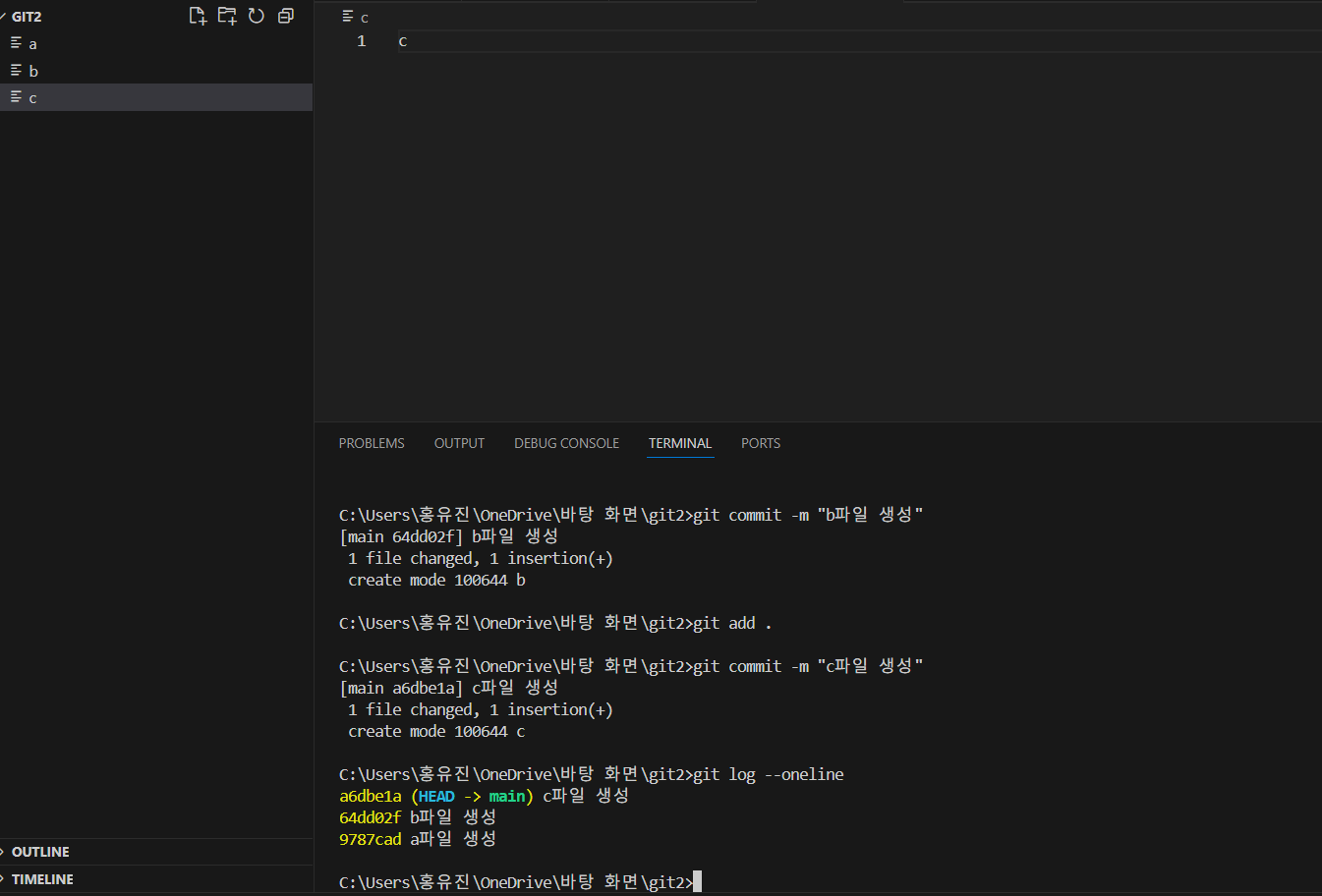Refresh the explorer file list
Viewport: 1322px width, 896px height.
257,16
